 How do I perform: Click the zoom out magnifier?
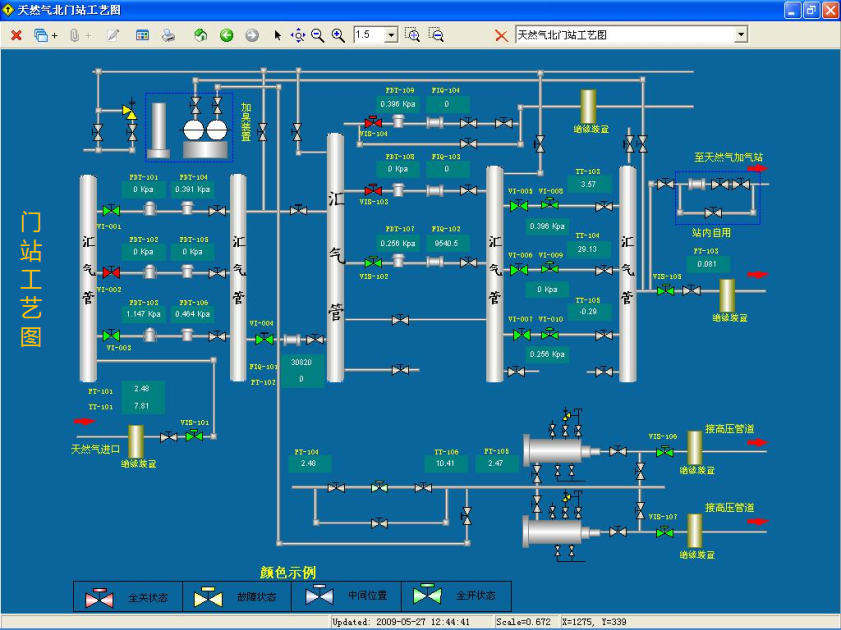pyautogui.click(x=317, y=35)
